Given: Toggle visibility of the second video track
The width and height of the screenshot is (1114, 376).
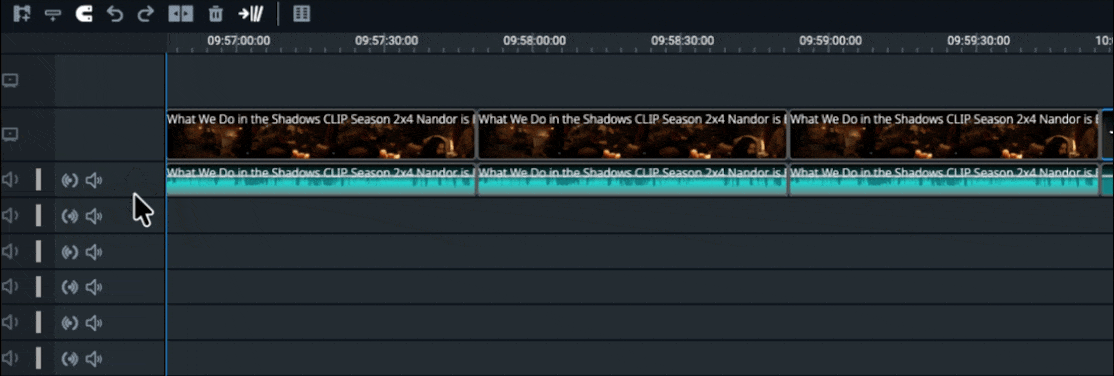Looking at the screenshot, I should click(x=10, y=134).
